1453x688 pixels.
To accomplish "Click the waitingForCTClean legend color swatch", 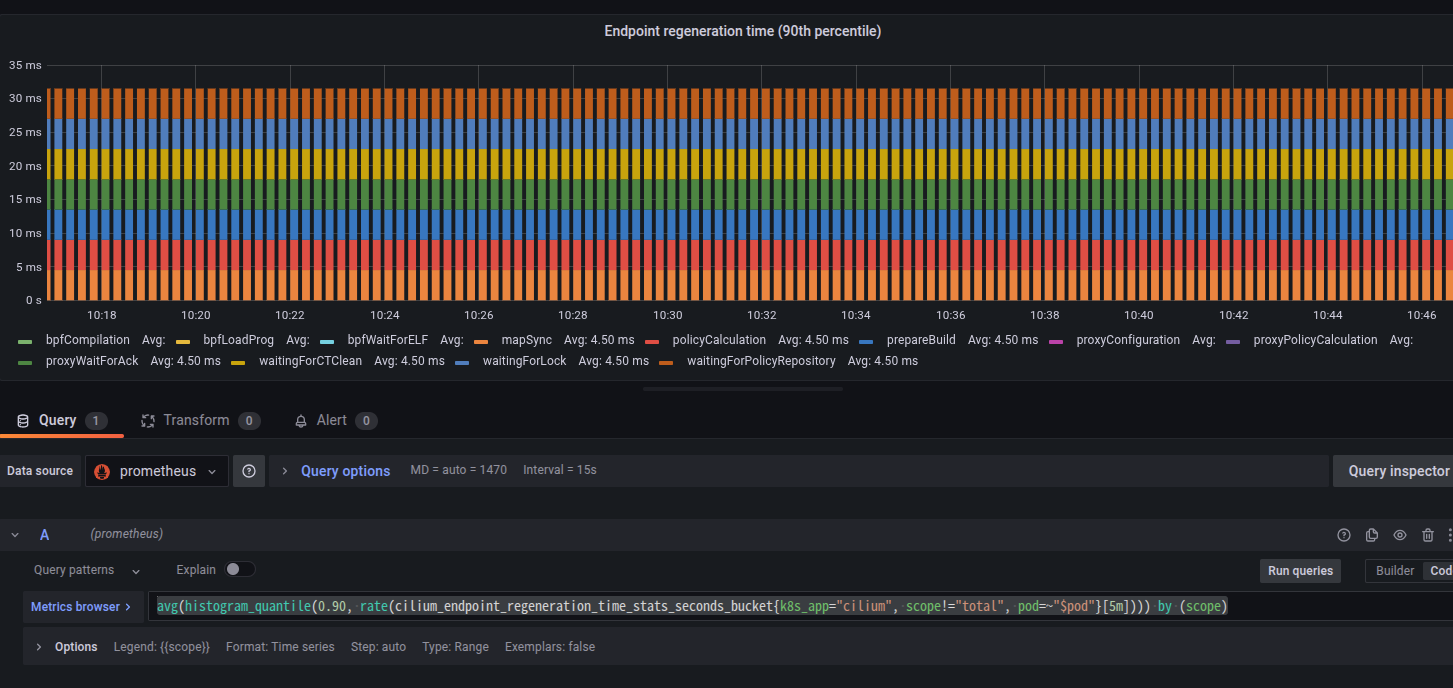I will (x=238, y=362).
